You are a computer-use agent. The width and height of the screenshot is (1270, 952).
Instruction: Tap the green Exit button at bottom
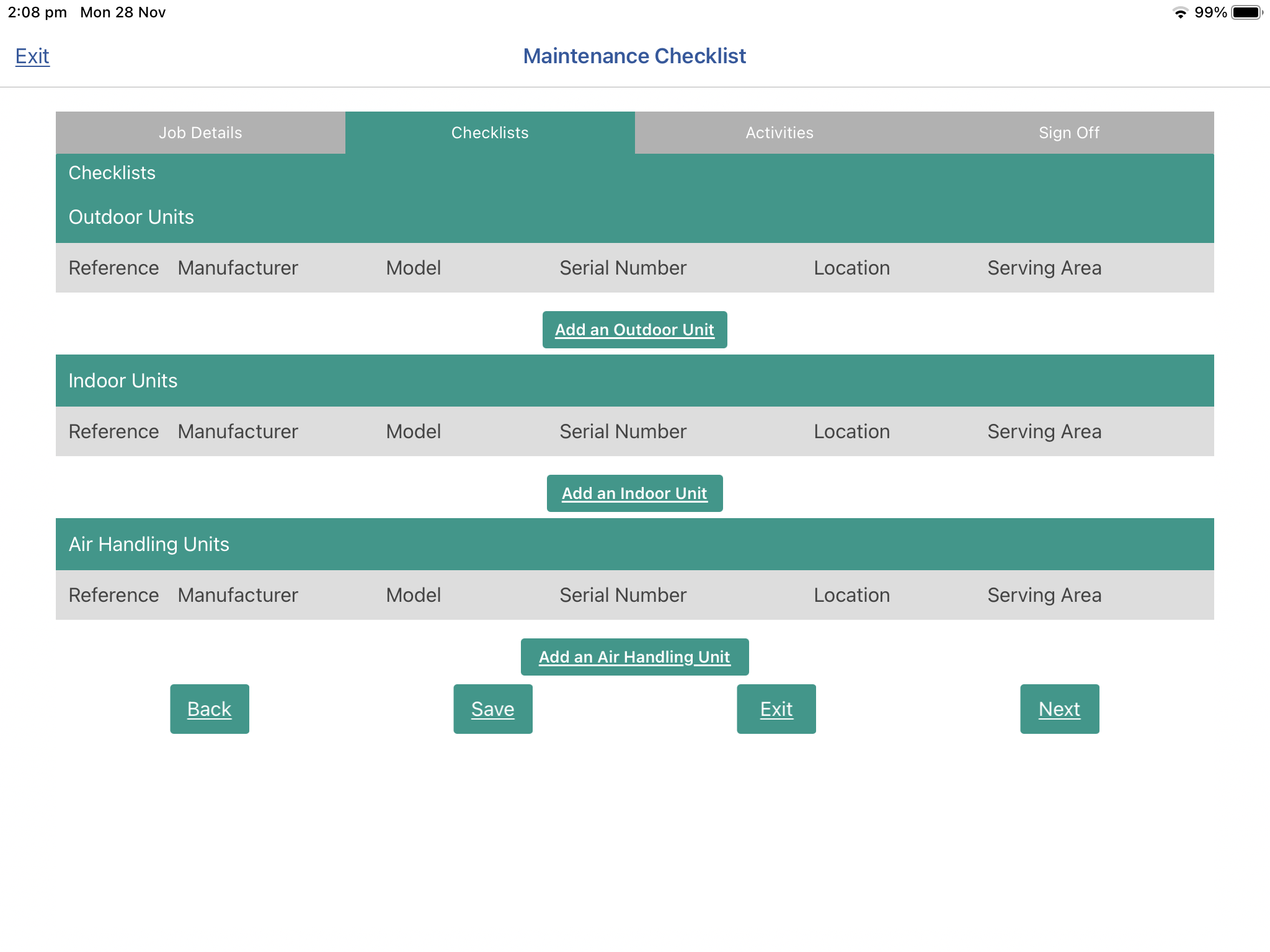point(776,709)
